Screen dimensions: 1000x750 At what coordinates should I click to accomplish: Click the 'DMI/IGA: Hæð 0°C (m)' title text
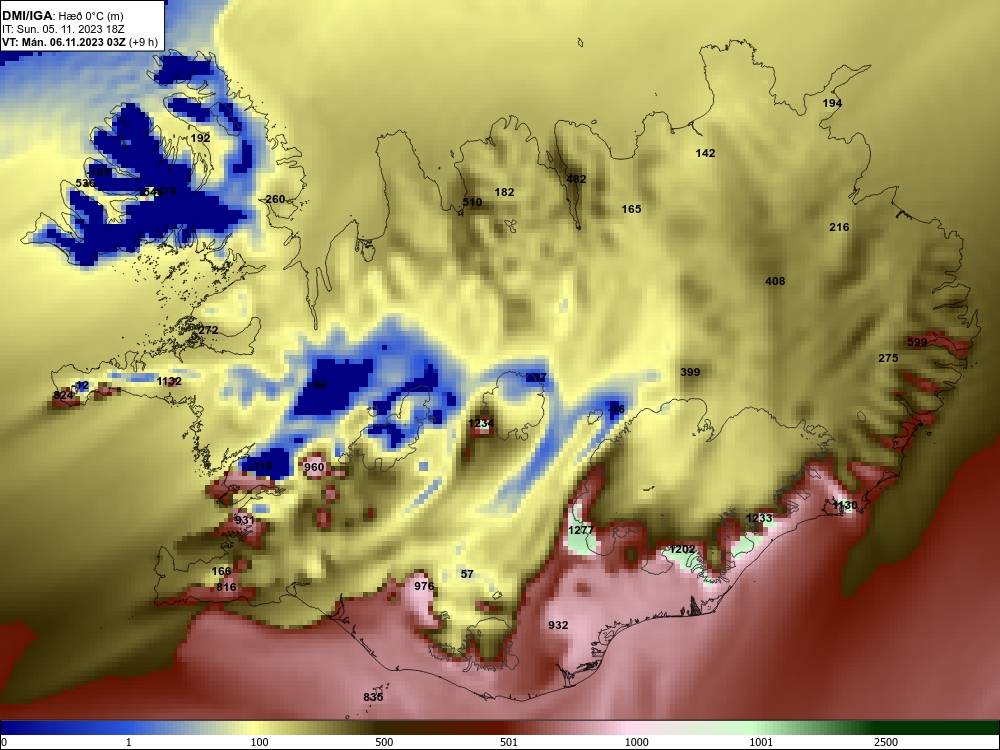(x=62, y=16)
